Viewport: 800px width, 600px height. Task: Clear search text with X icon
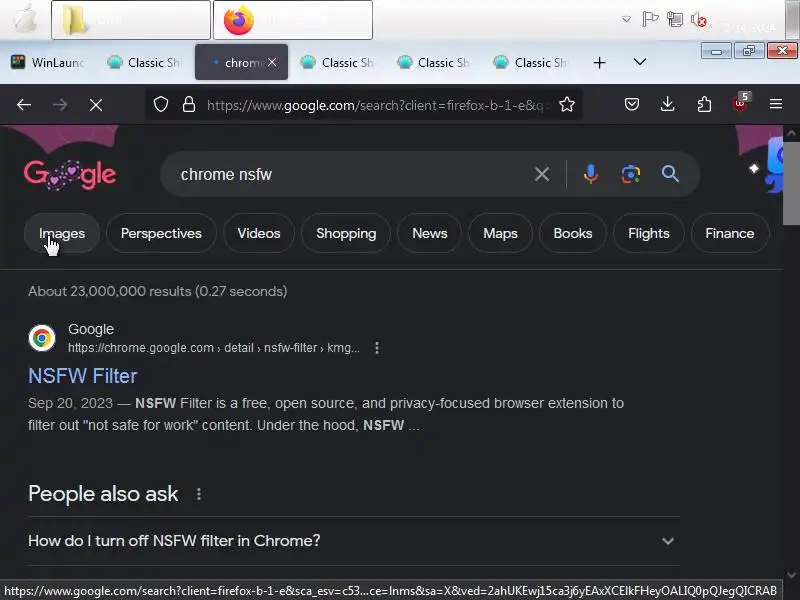542,174
